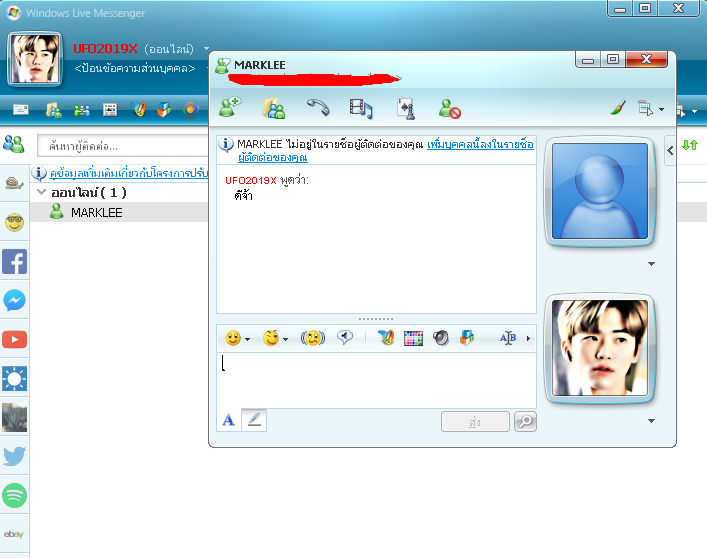707x558 pixels.
Task: Open Facebook from the sidebar
Action: [x=14, y=261]
